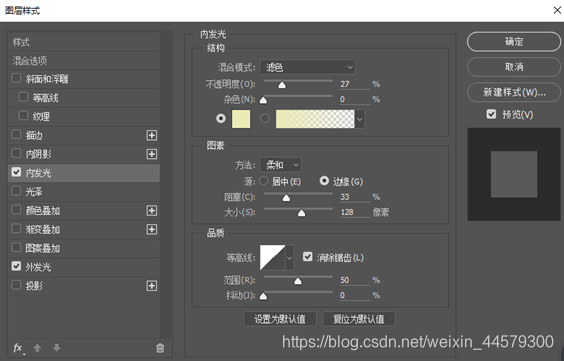Delete effect with the trash icon

coord(160,348)
